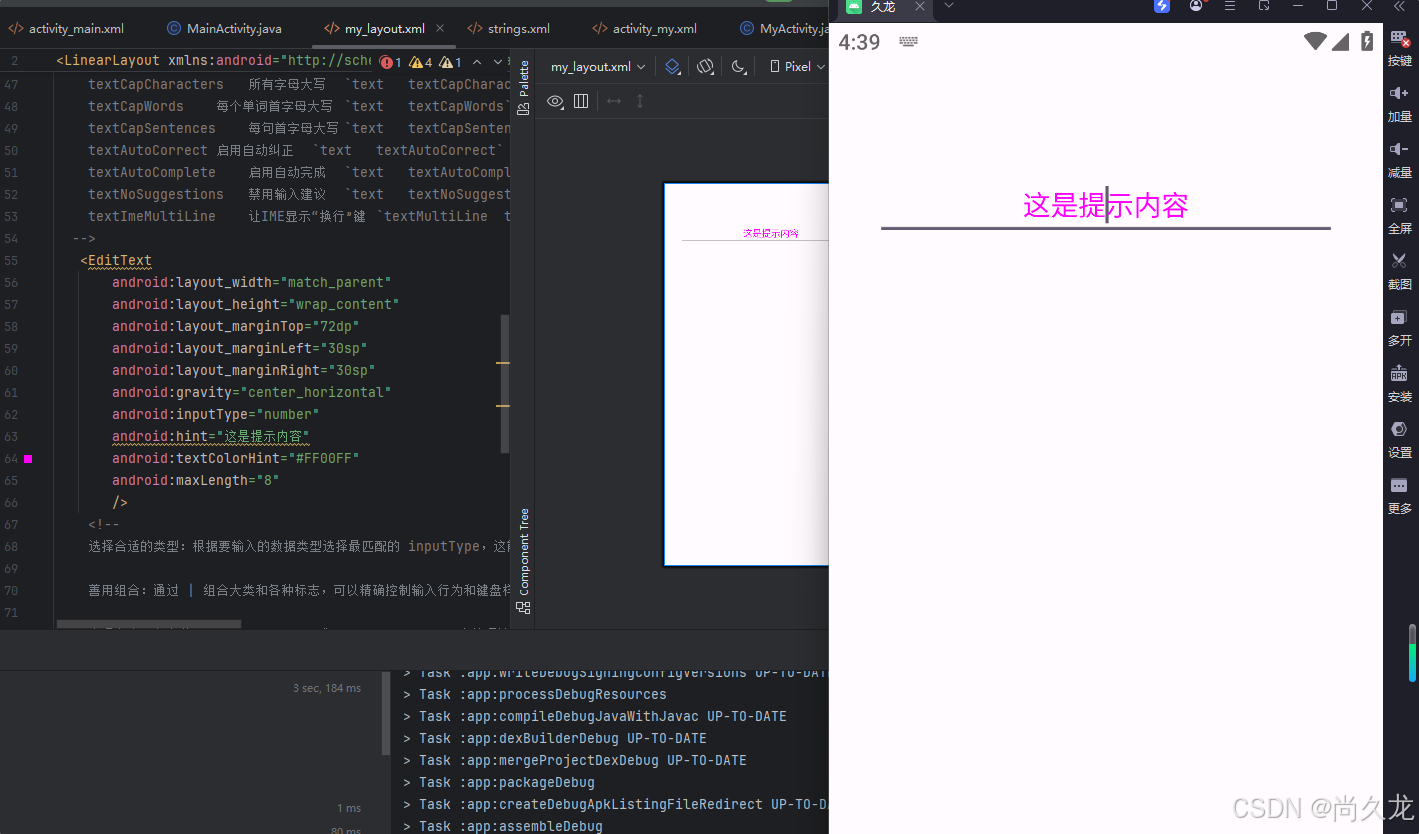Click the magenta color swatch in line 64 gutter

[x=28, y=459]
